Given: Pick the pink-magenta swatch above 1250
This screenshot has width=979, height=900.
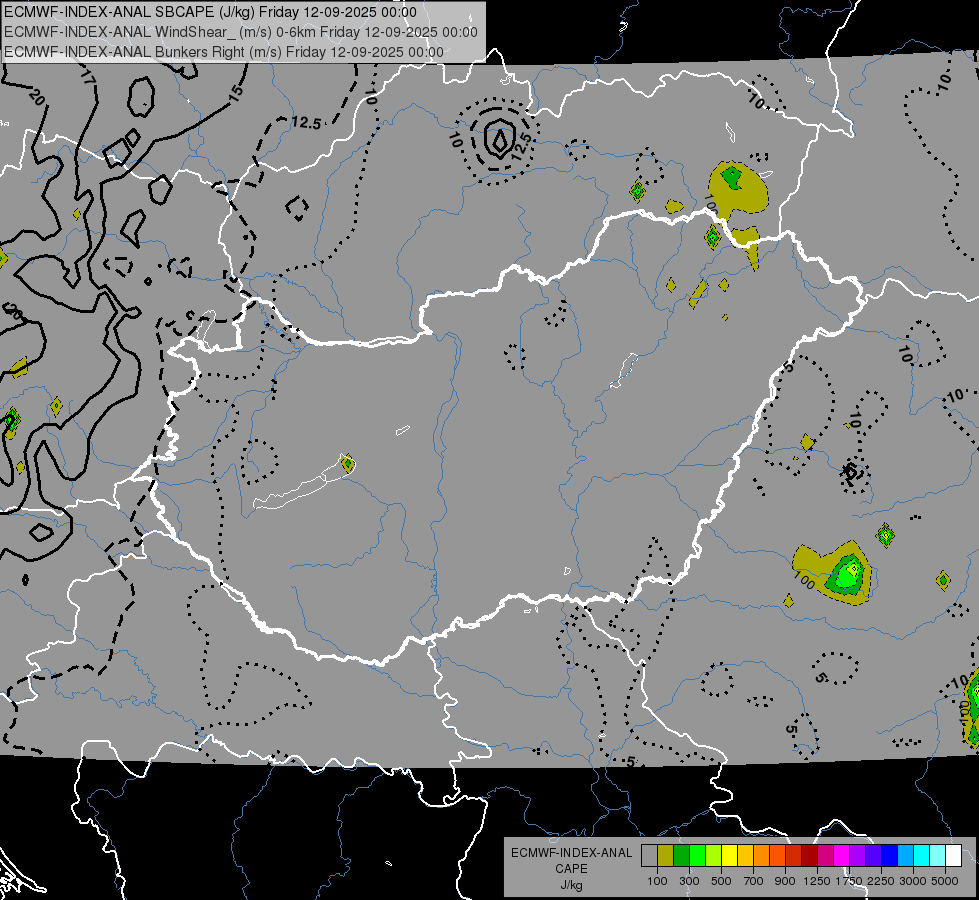Looking at the screenshot, I should coord(825,855).
